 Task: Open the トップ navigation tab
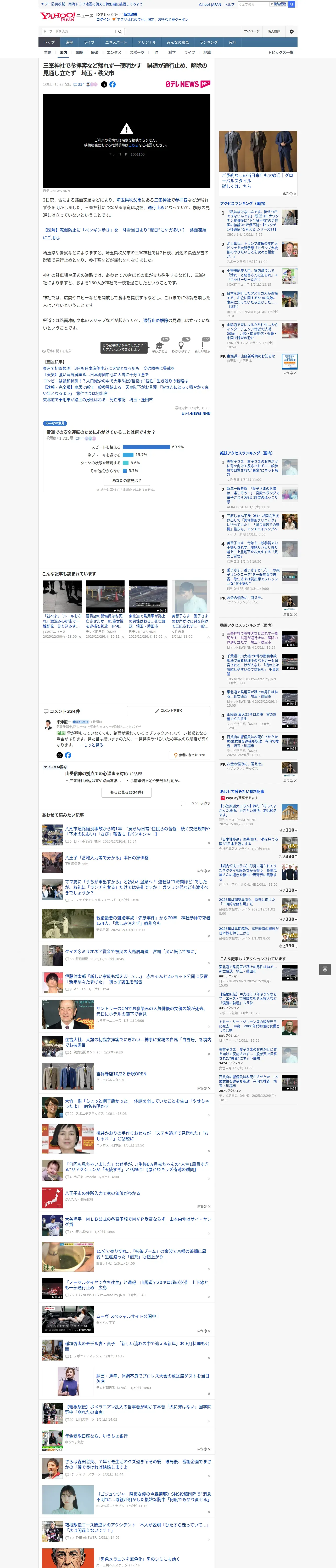(49, 42)
